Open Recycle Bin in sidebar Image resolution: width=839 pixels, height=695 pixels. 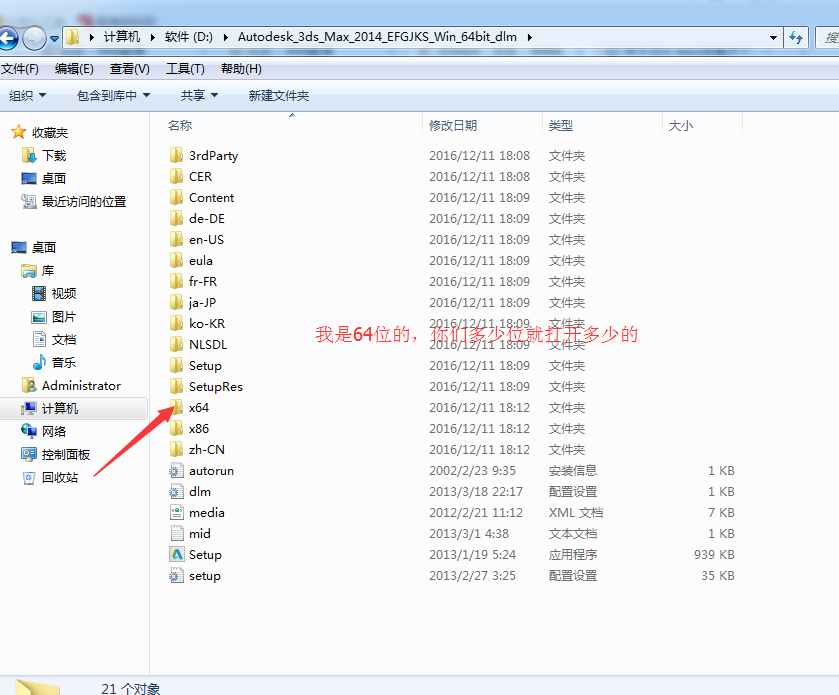click(59, 477)
